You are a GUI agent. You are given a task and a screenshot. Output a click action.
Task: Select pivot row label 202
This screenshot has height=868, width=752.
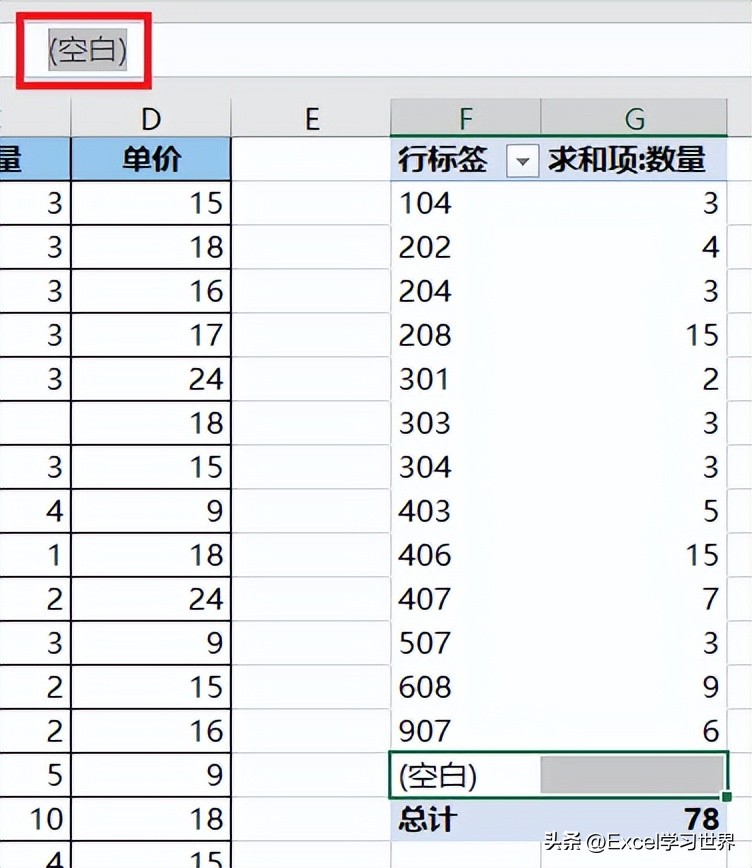click(x=425, y=247)
